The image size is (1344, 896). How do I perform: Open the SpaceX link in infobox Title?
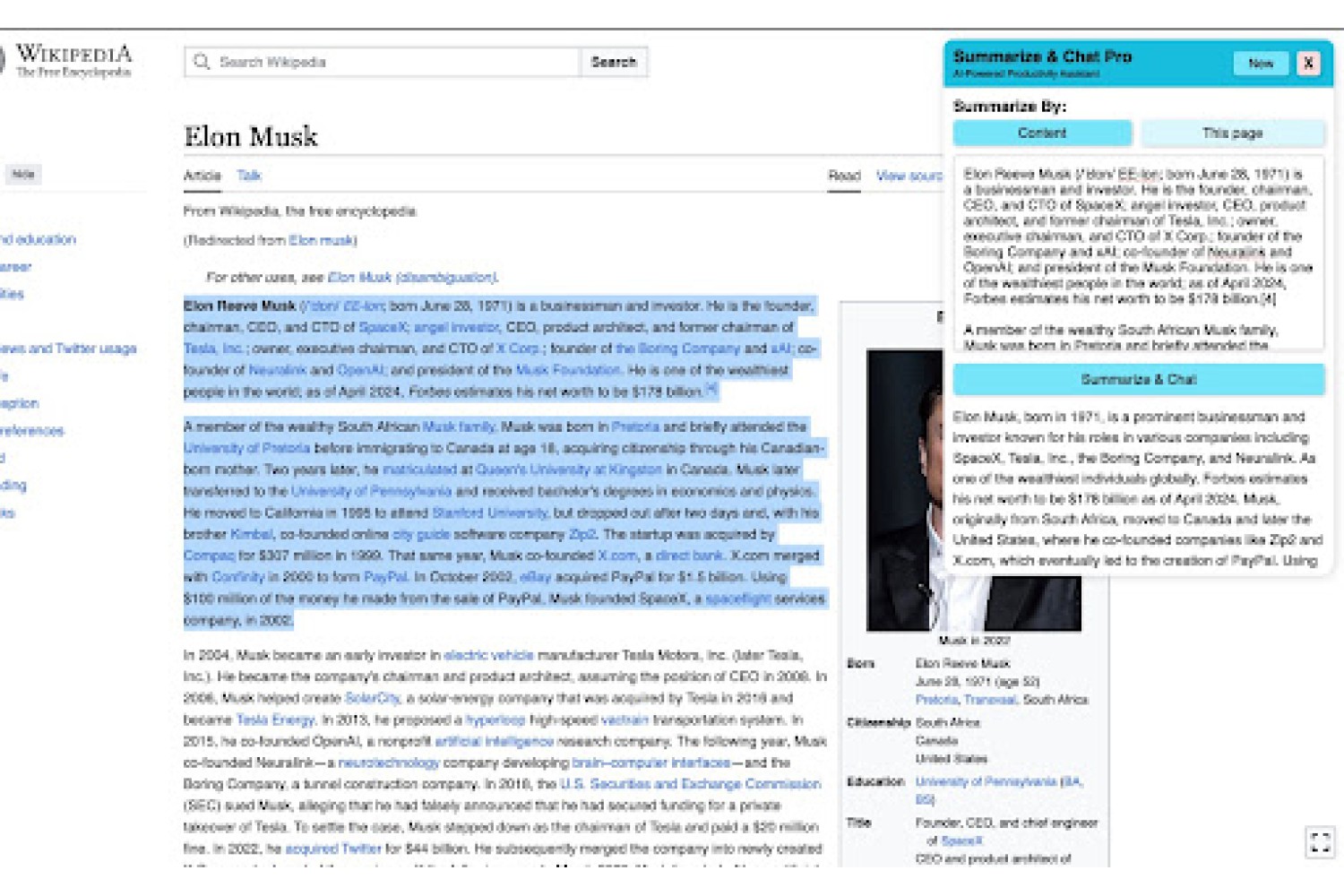(x=961, y=840)
